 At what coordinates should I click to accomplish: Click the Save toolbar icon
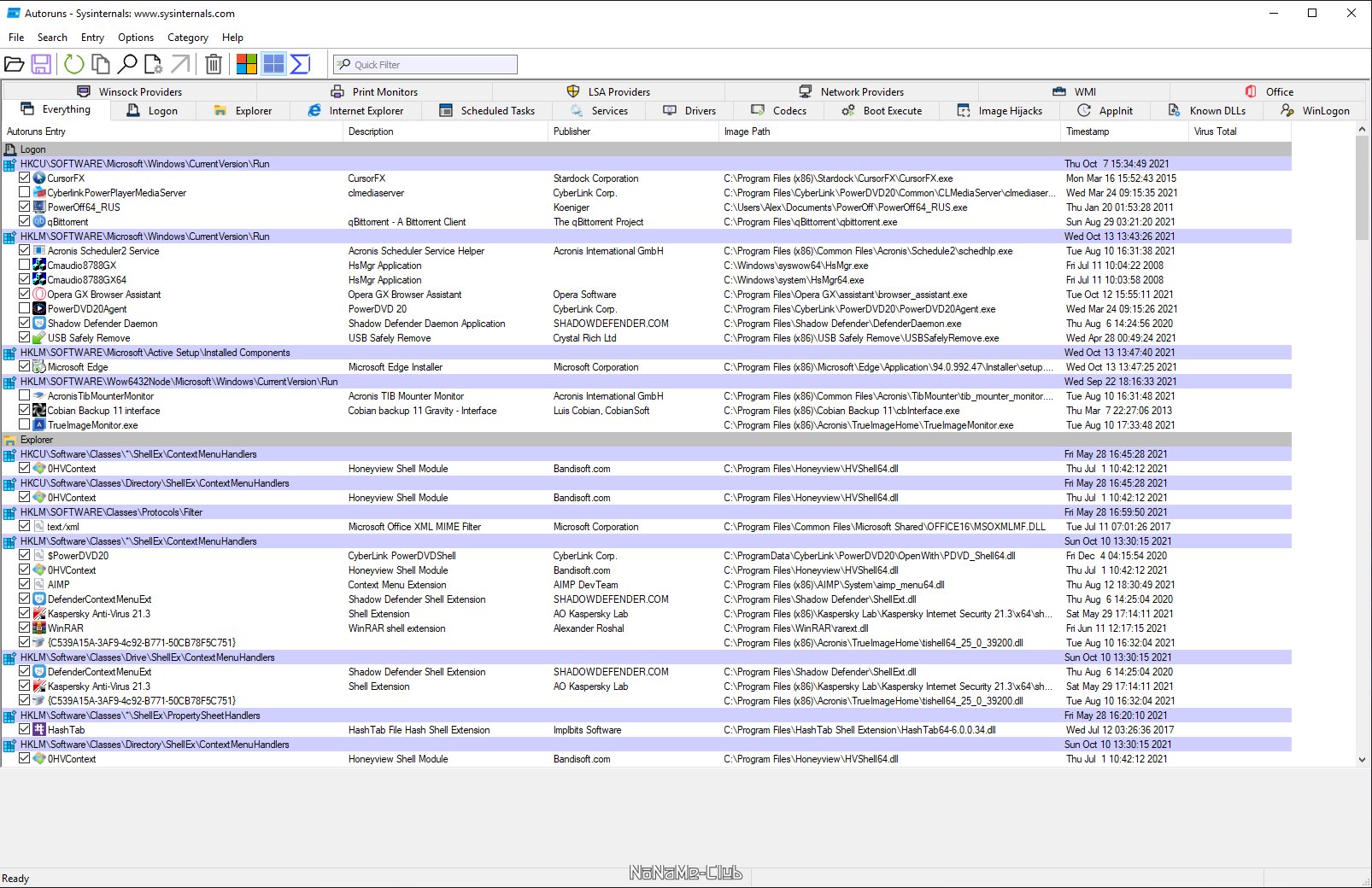click(41, 64)
